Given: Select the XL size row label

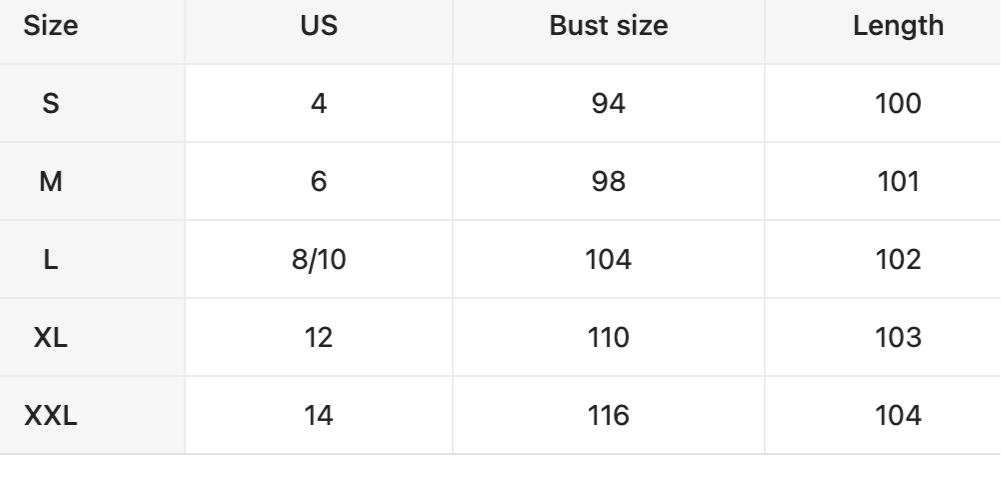Looking at the screenshot, I should coord(51,338).
